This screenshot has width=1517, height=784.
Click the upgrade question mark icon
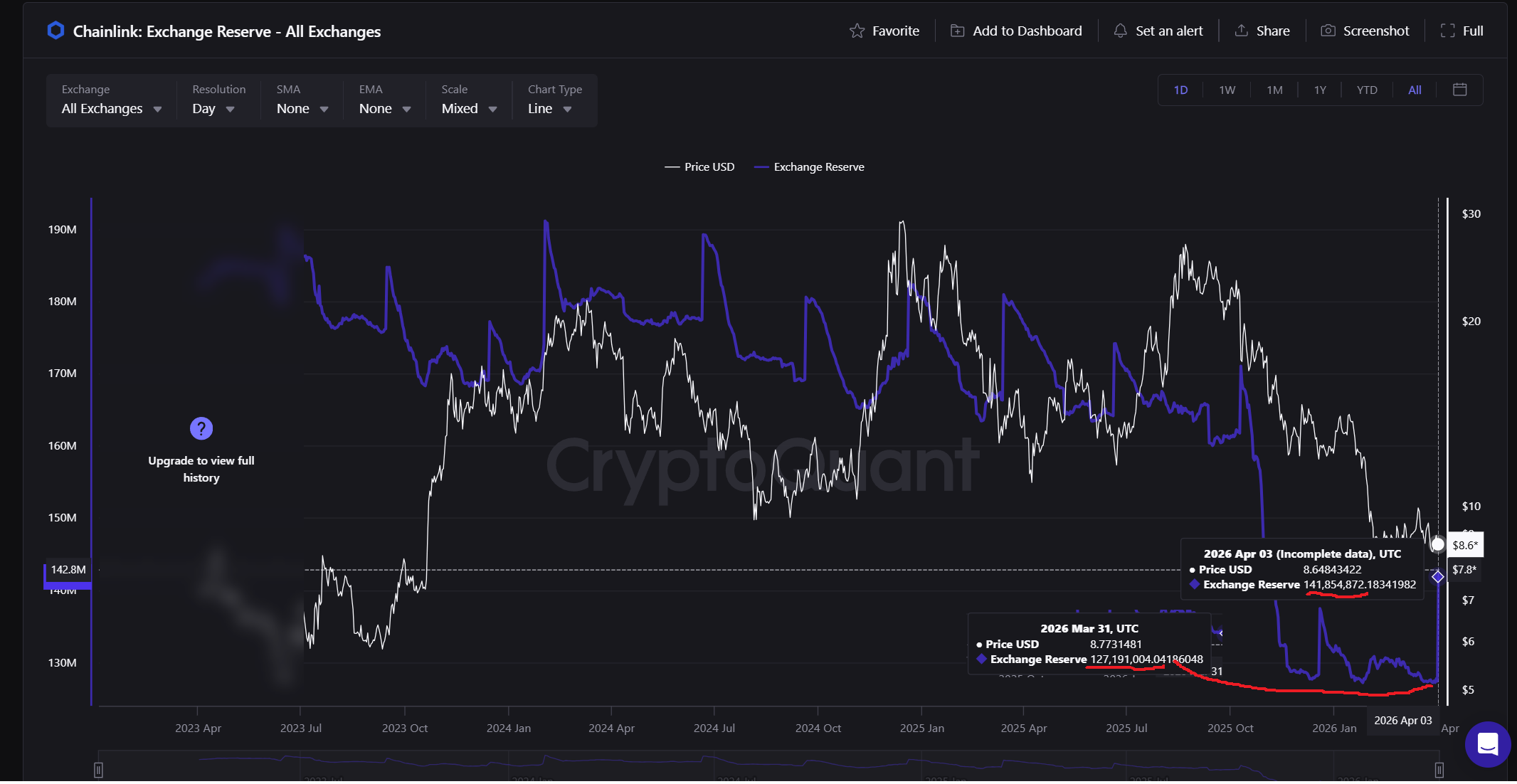(x=201, y=428)
